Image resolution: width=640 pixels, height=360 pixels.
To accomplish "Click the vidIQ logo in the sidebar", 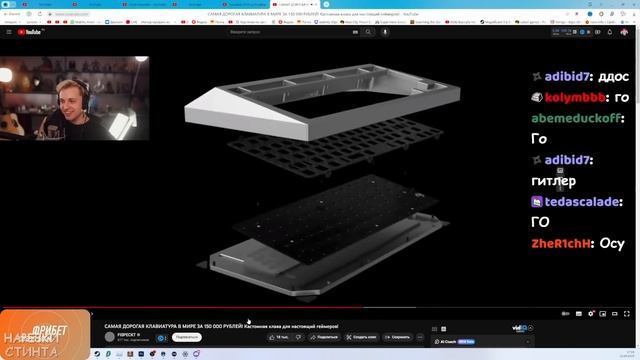I will click(x=519, y=328).
